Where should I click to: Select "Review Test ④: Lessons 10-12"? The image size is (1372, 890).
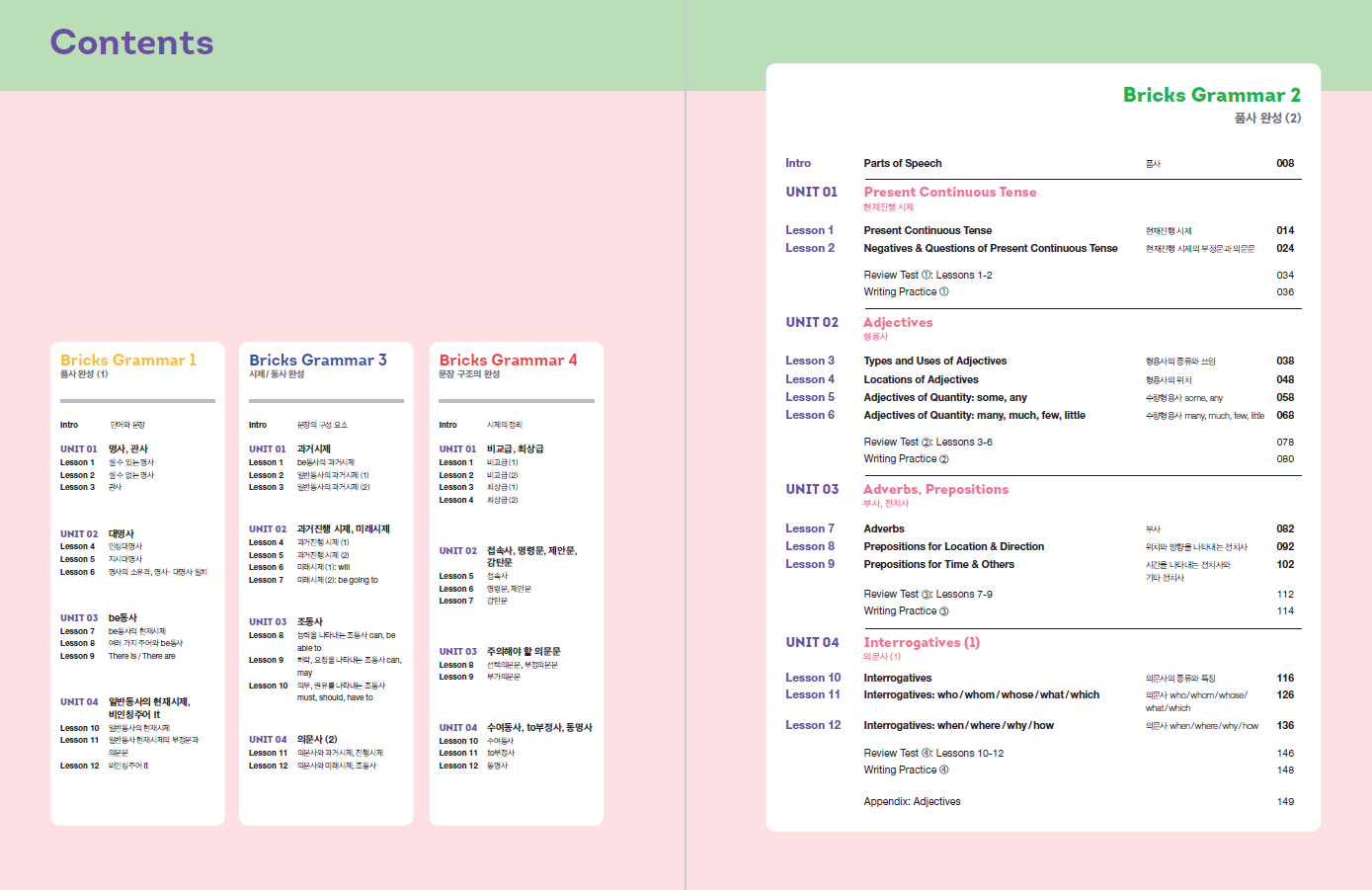coord(933,753)
